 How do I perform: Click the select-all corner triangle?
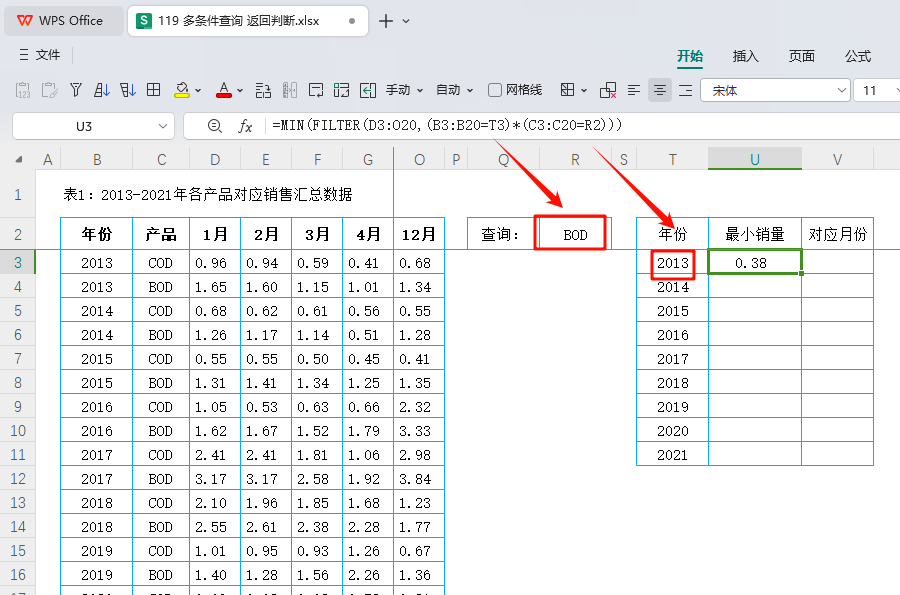tap(18, 160)
